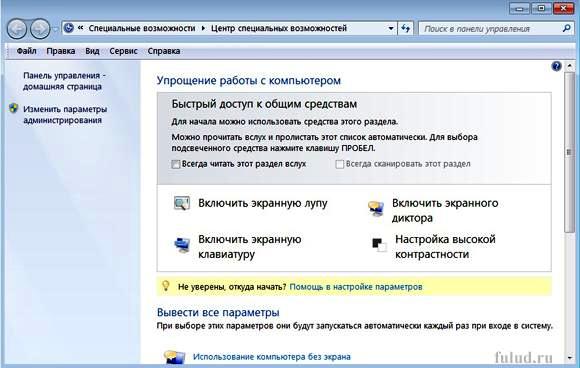This screenshot has height=368, width=580.
Task: Click the scrollbar down arrow
Action: (x=570, y=358)
